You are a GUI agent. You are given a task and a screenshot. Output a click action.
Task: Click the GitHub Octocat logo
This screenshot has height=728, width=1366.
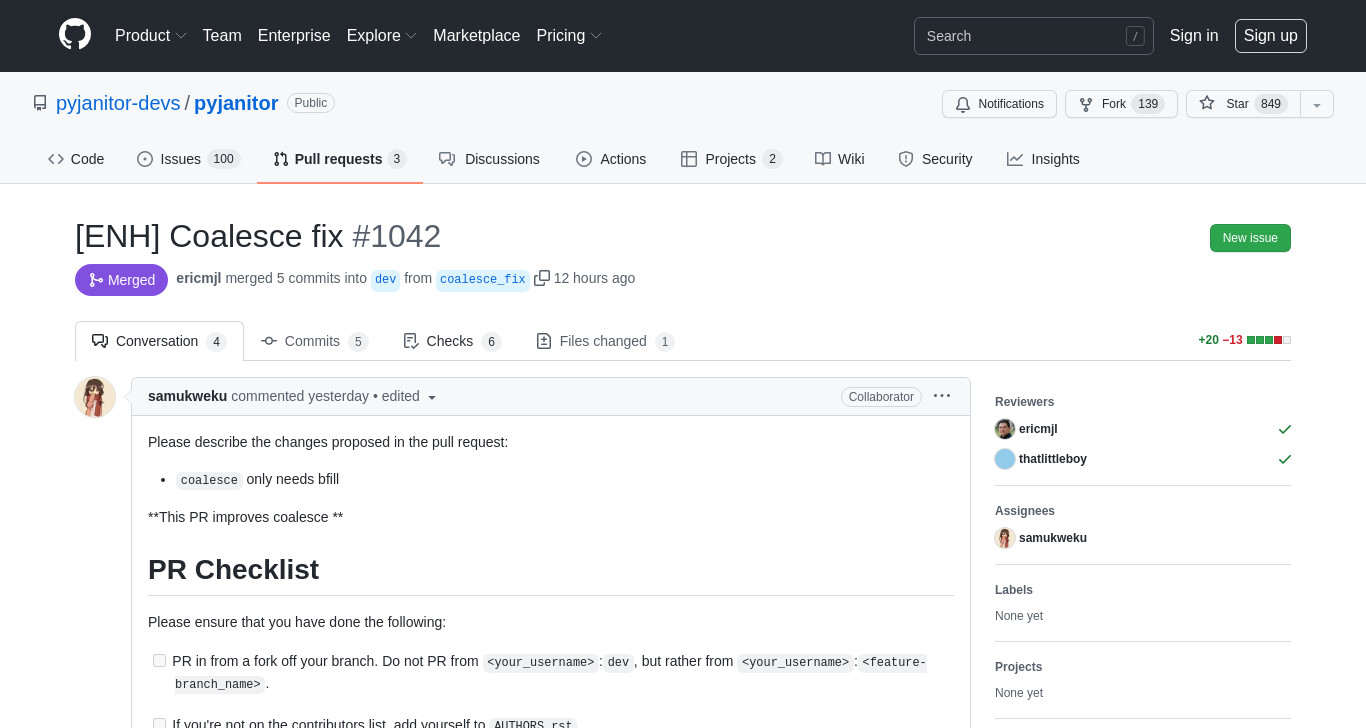click(x=75, y=35)
